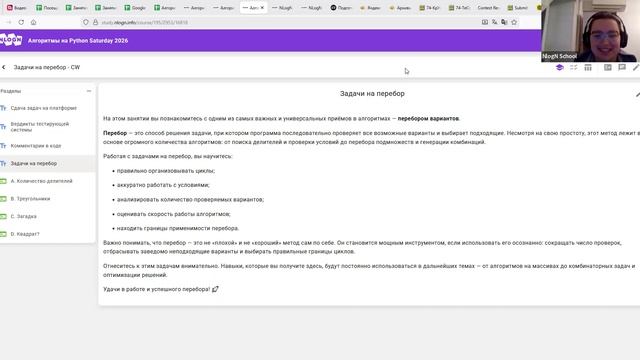Click the NlogN School webcam thumbnail
640x360 pixels.
[590, 31]
